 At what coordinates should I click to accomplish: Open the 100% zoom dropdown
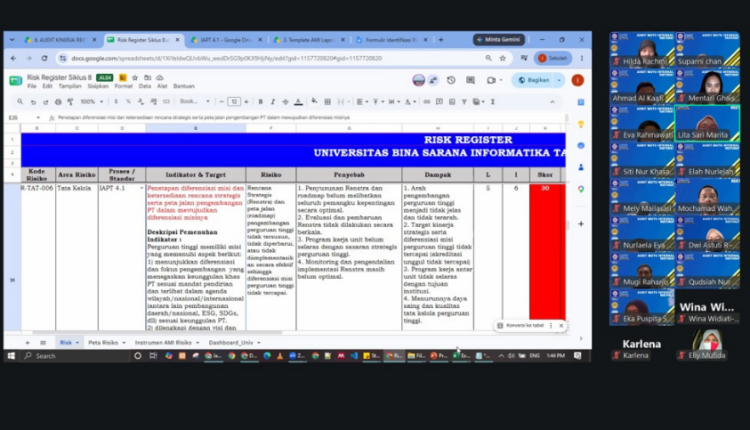click(x=92, y=102)
